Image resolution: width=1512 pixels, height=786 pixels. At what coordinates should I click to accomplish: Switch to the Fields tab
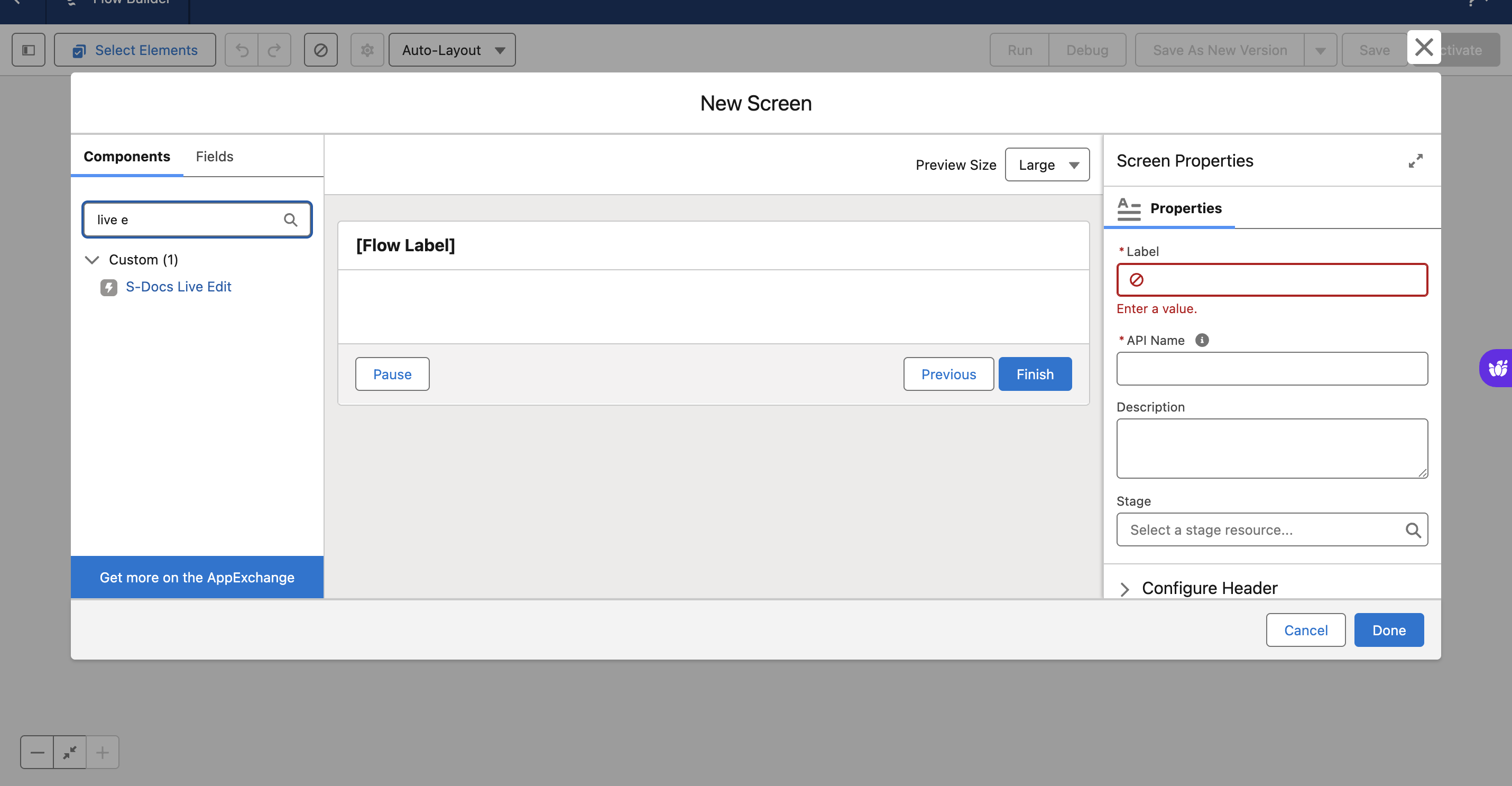click(214, 156)
